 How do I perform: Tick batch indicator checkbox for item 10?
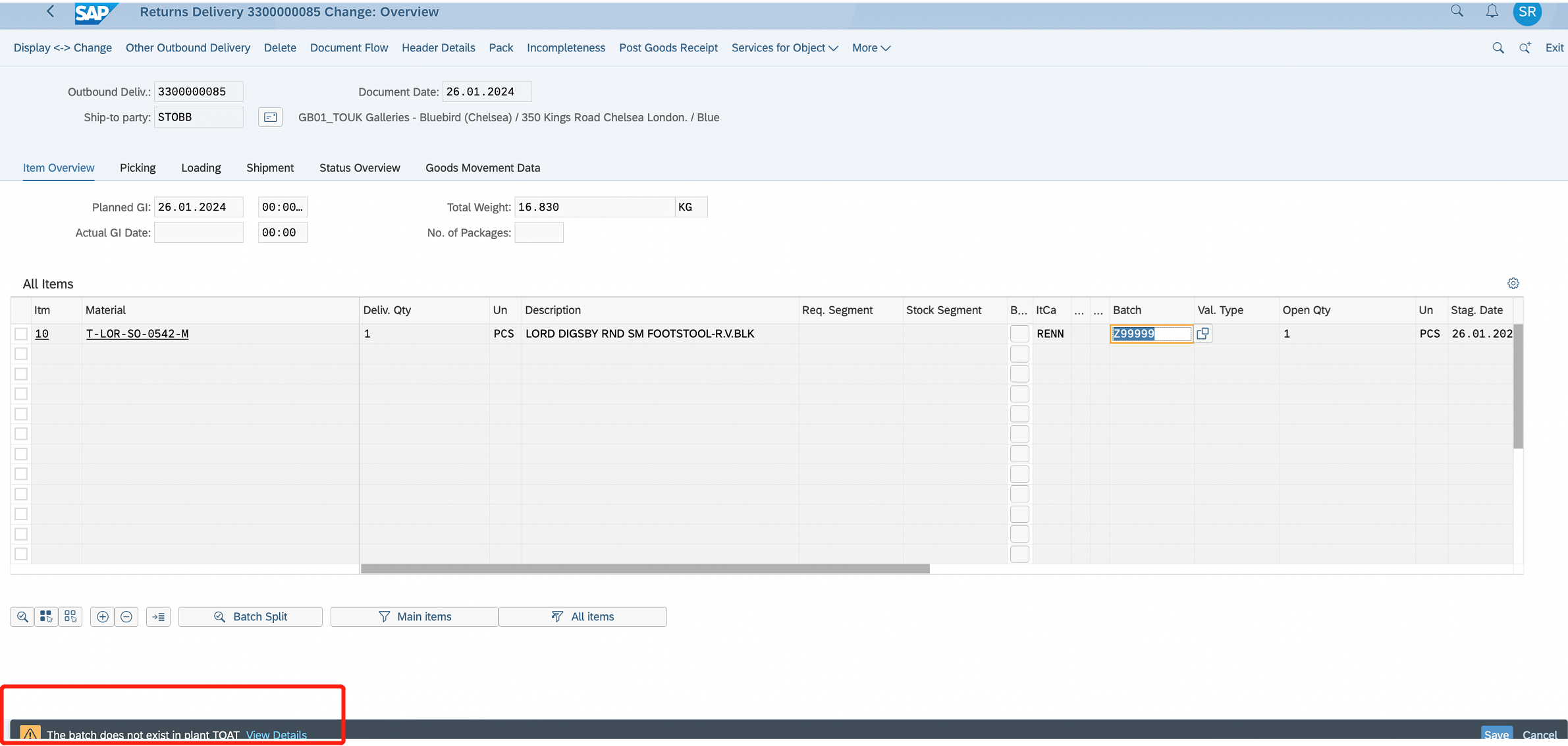1019,334
